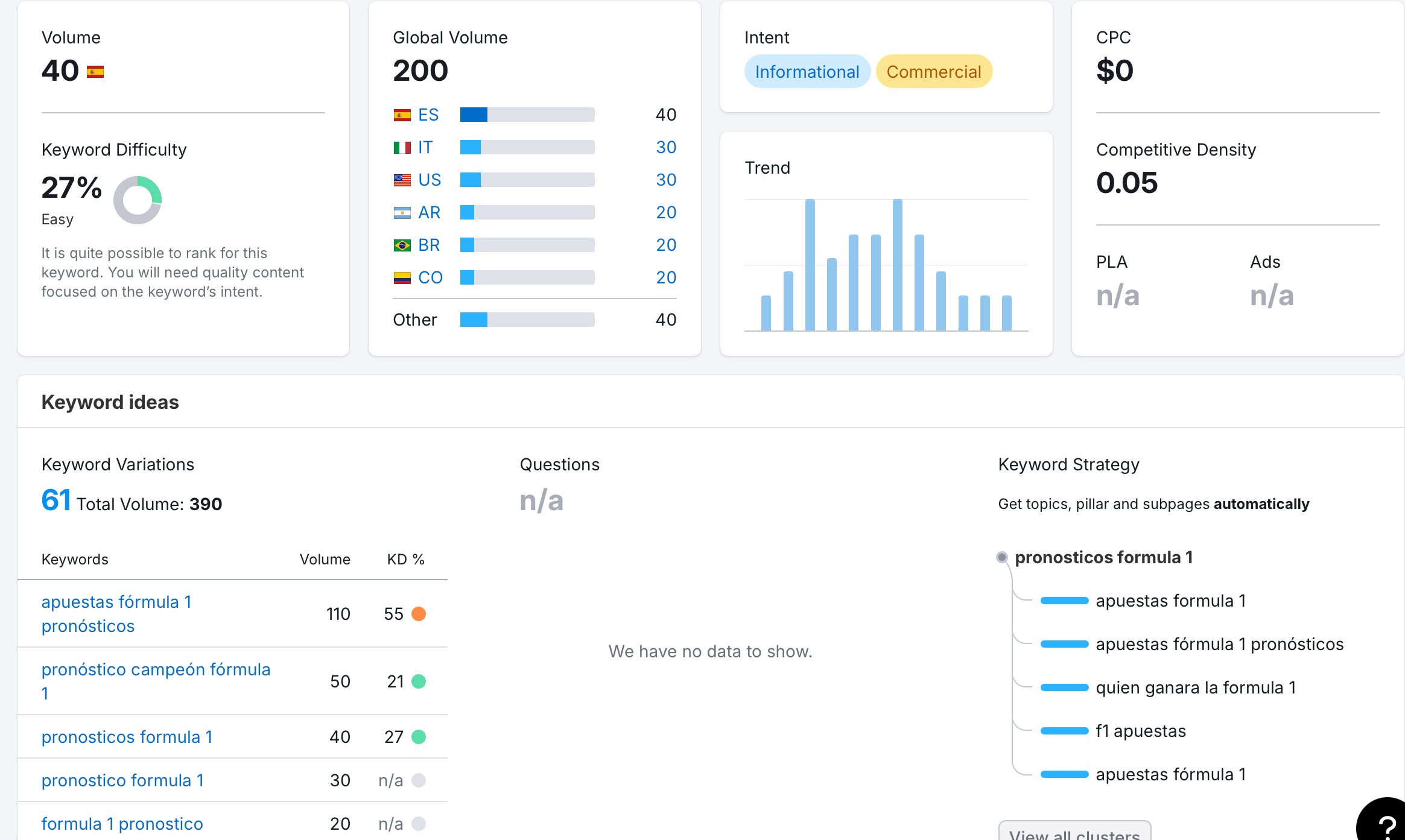Open the ES country link in Global Volume
1405x840 pixels.
pyautogui.click(x=428, y=115)
